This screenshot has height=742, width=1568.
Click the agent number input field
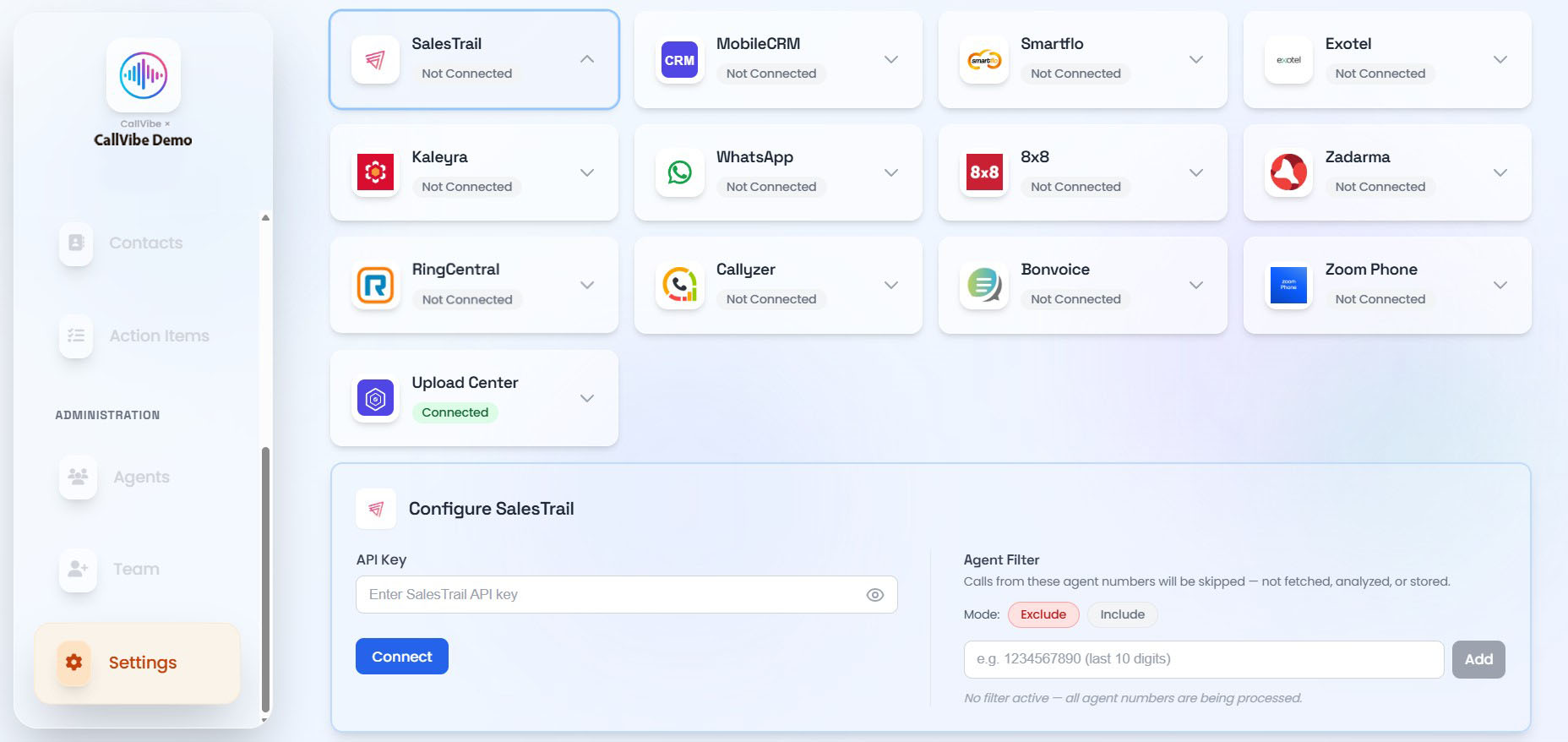1204,659
